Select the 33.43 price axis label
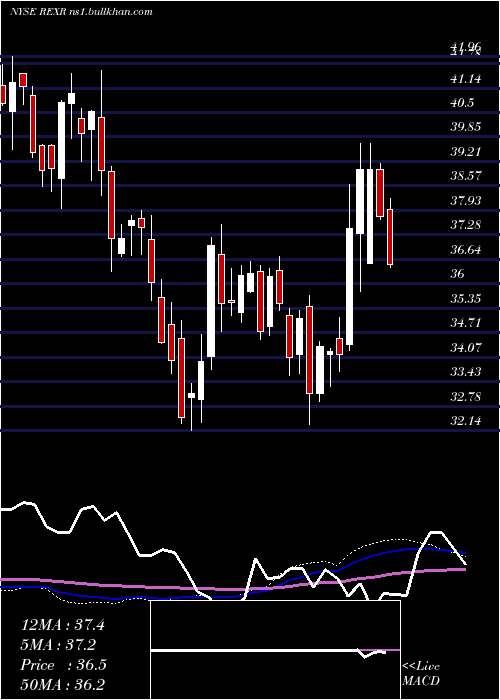Viewport: 500px width, 700px height. (x=466, y=371)
